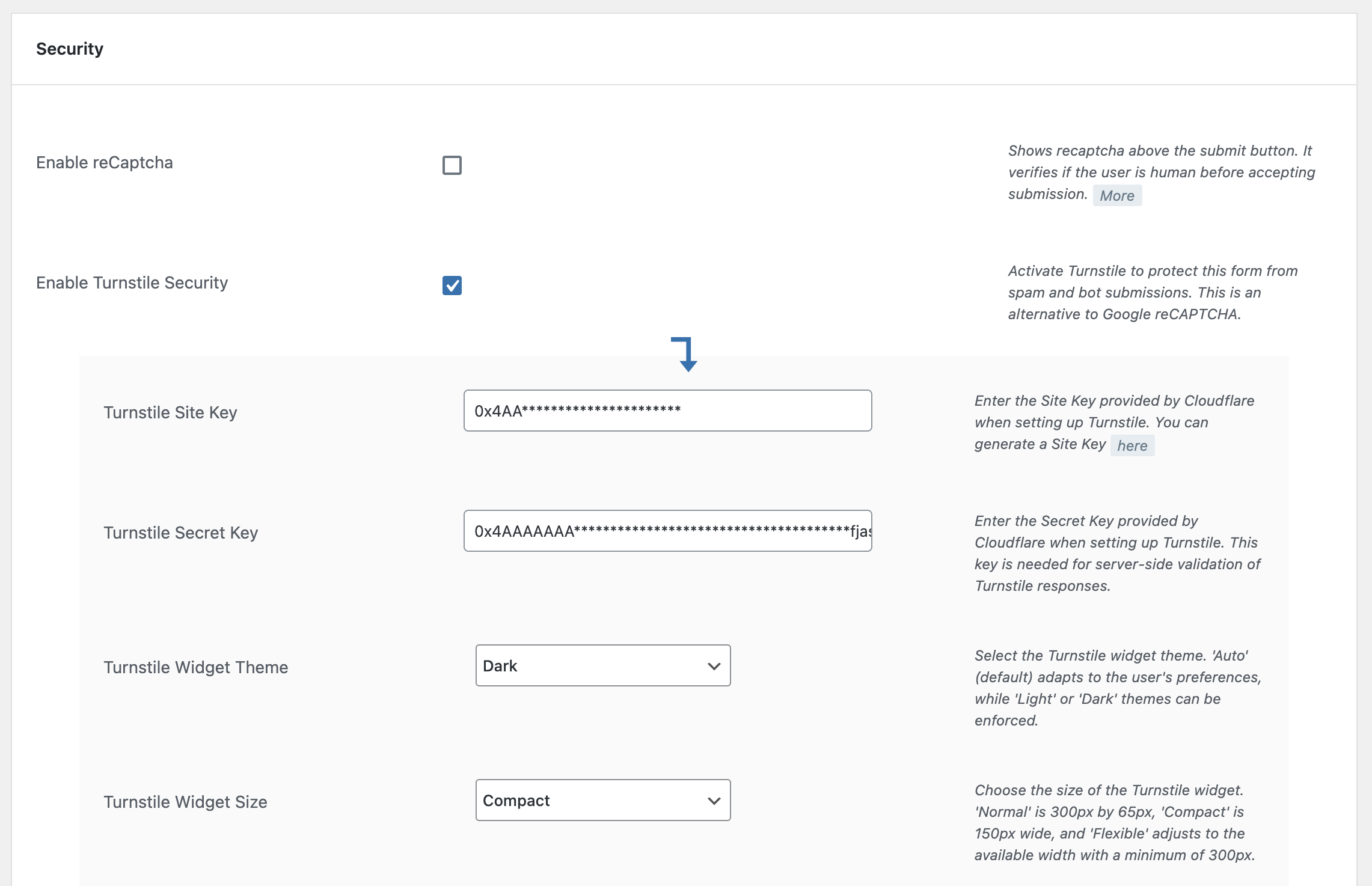The image size is (1372, 886).
Task: Click the Secret Key description help text
Action: (1116, 553)
